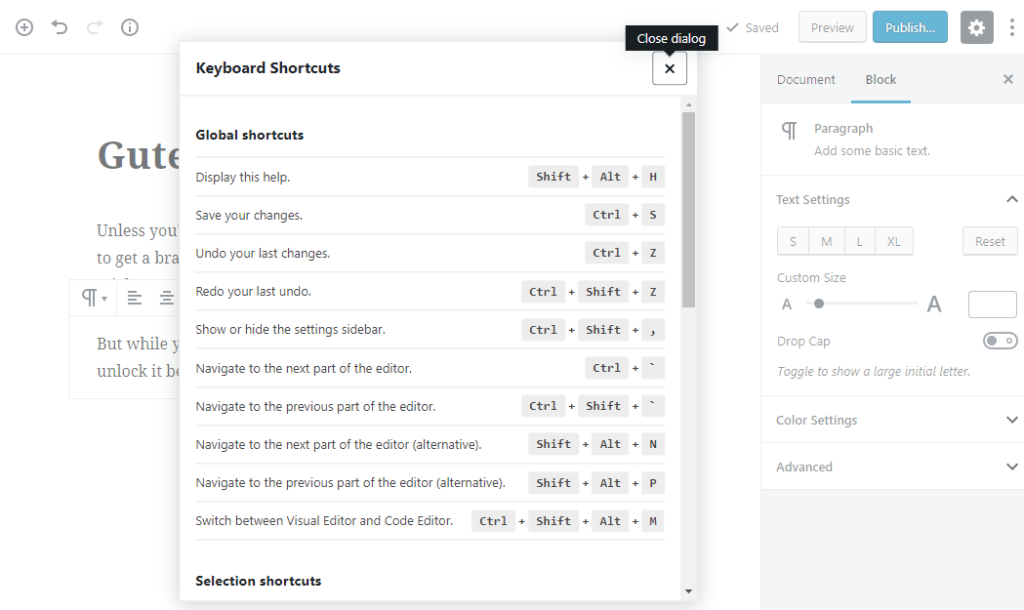Close the Keyboard Shortcuts dialog
1024x610 pixels.
669,68
